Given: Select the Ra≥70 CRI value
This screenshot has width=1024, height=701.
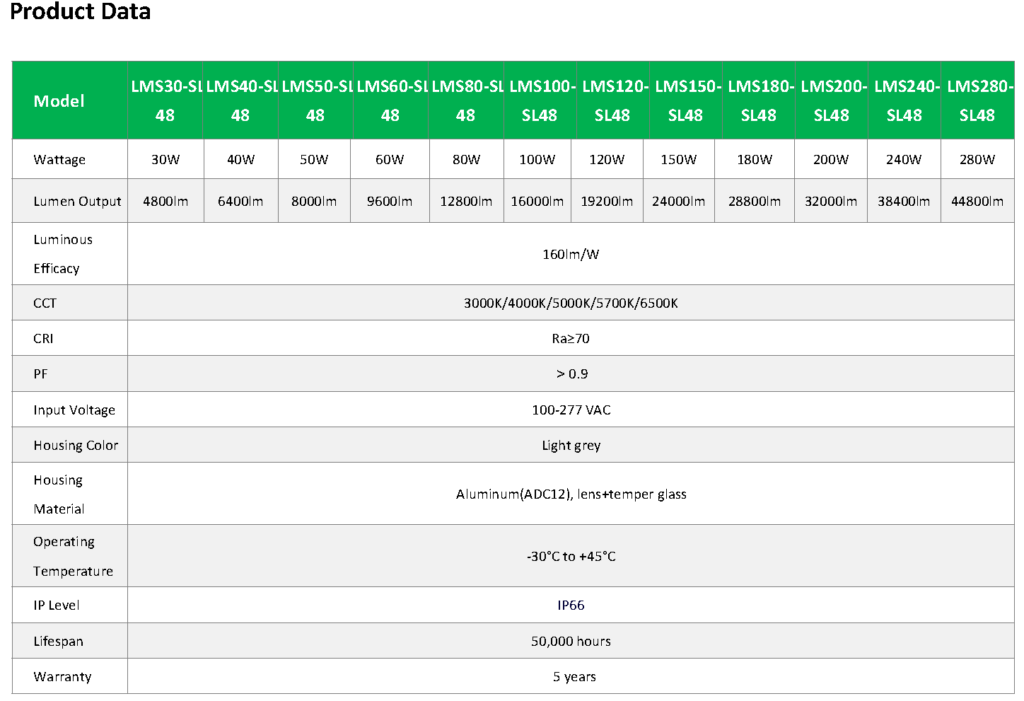Looking at the screenshot, I should 570,339.
